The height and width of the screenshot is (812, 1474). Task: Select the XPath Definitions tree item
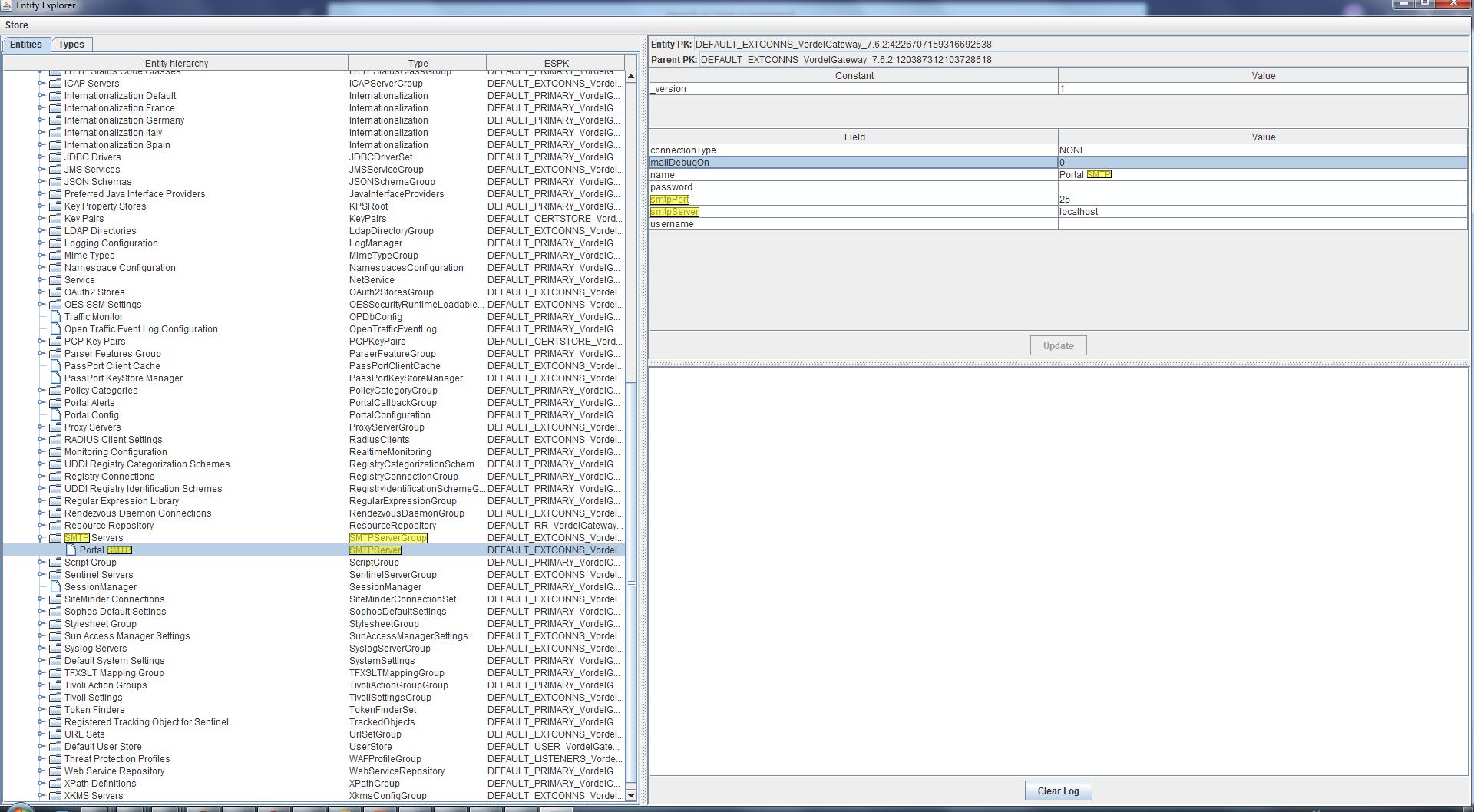tap(100, 784)
